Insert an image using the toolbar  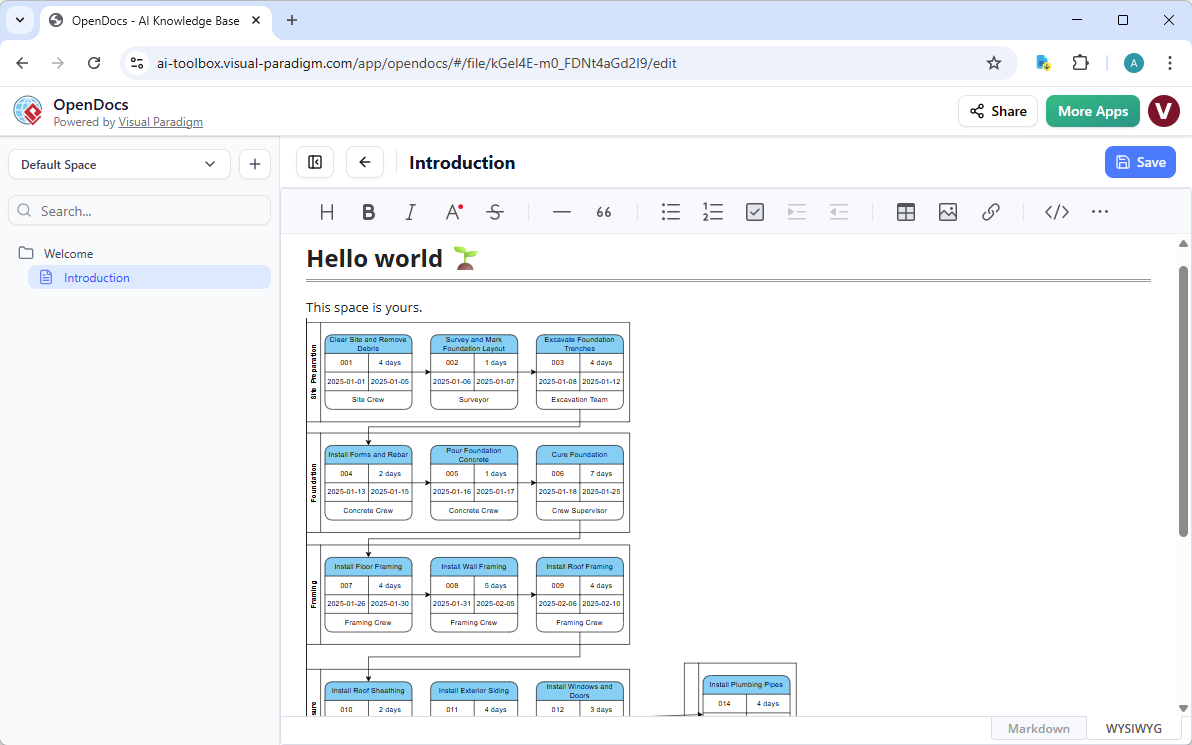(947, 212)
